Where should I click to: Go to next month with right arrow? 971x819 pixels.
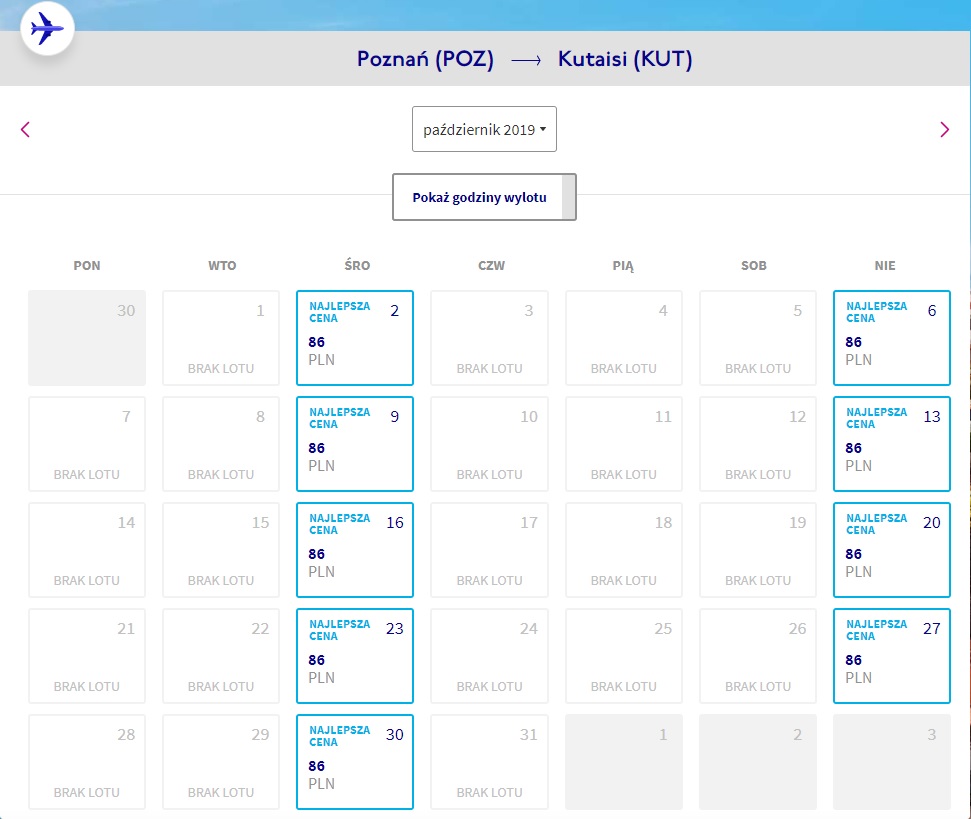click(944, 129)
